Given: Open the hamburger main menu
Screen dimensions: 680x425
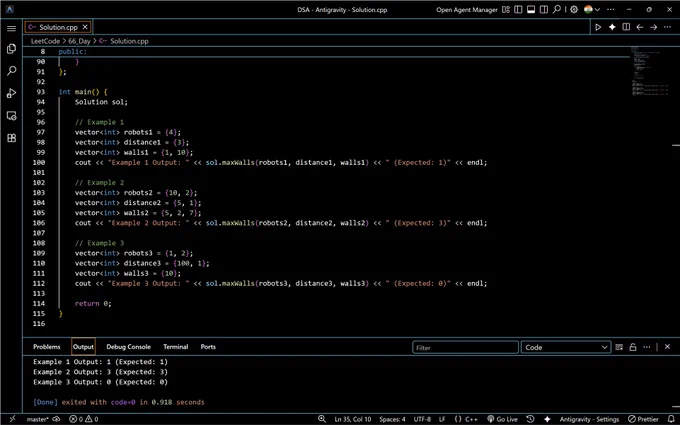Looking at the screenshot, I should [x=12, y=28].
